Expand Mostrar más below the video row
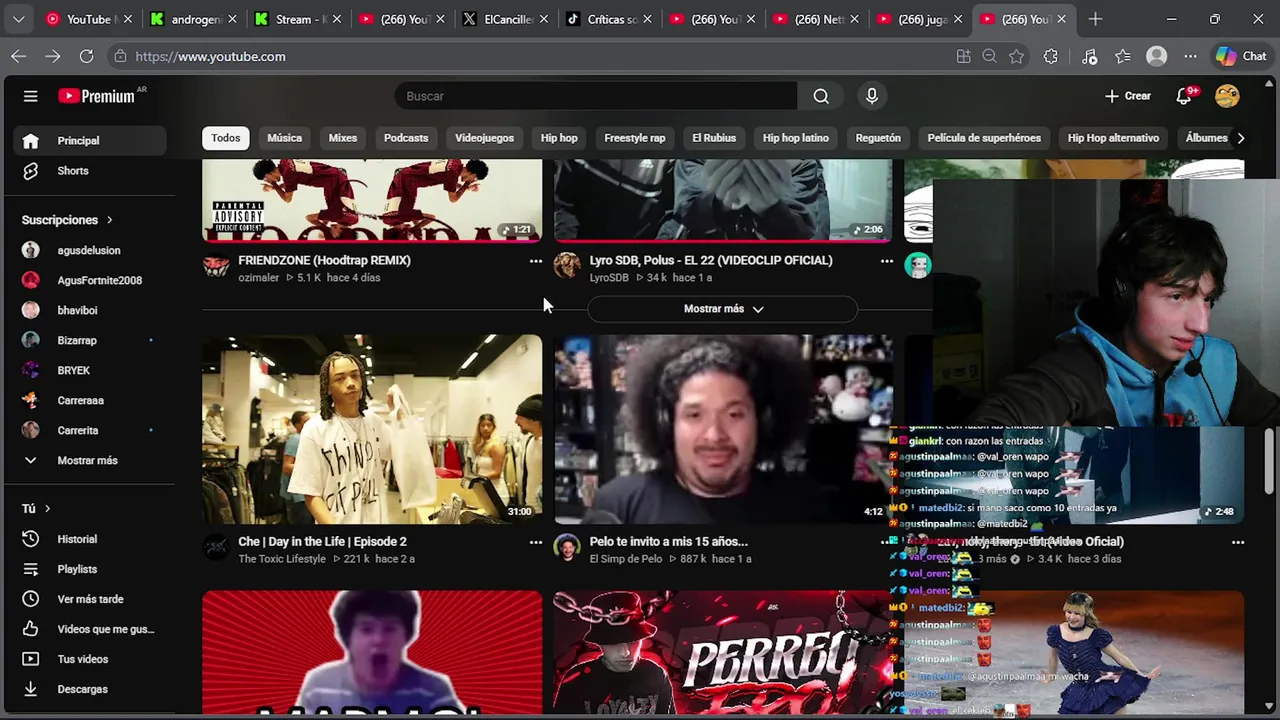The image size is (1280, 720). point(723,309)
